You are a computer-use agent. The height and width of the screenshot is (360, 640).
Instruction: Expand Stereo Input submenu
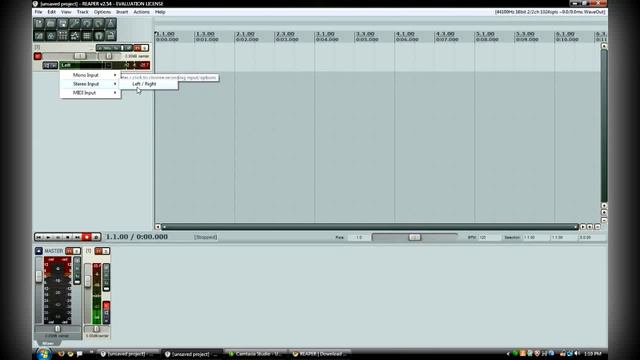[x=90, y=84]
